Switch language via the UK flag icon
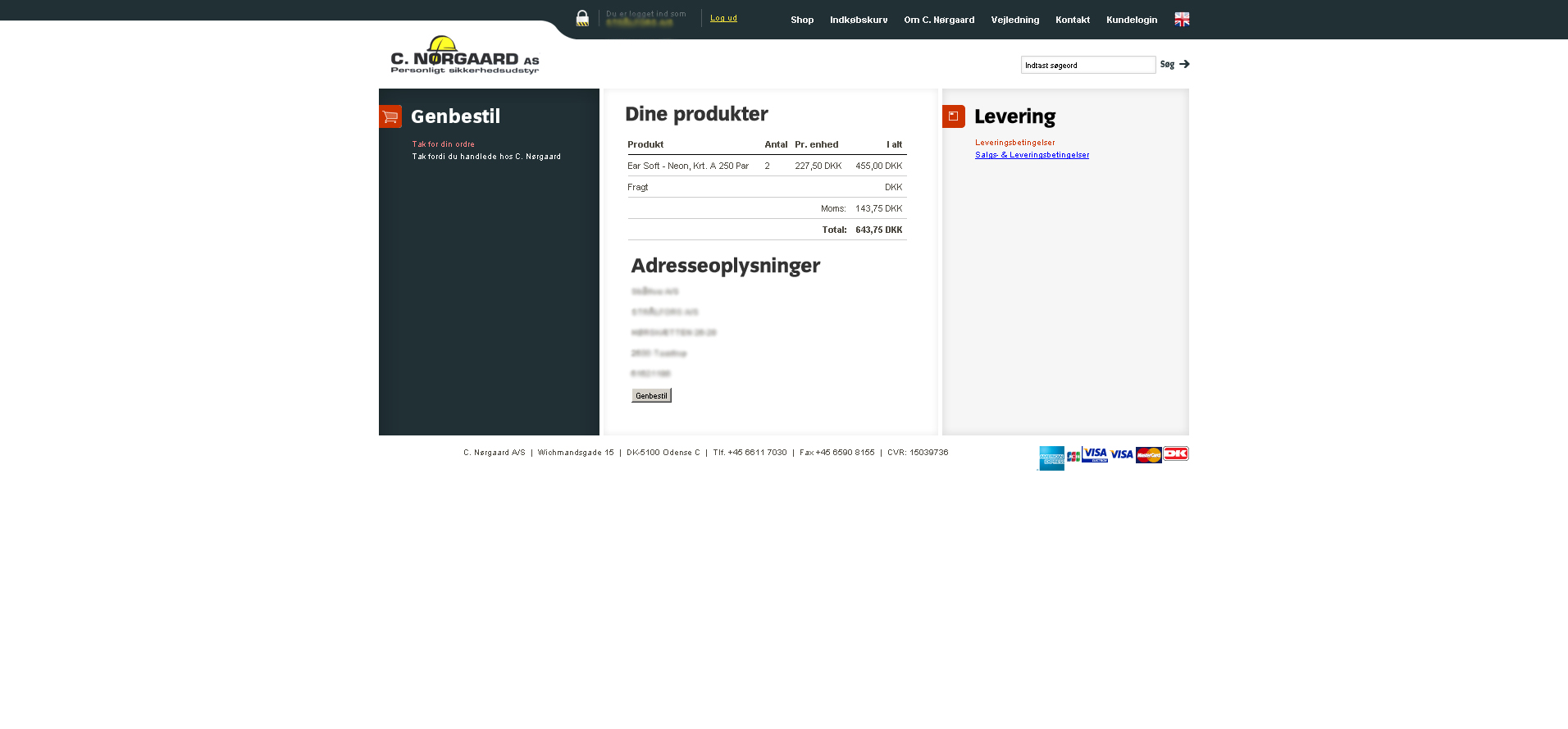Image resolution: width=1568 pixels, height=729 pixels. (x=1182, y=19)
